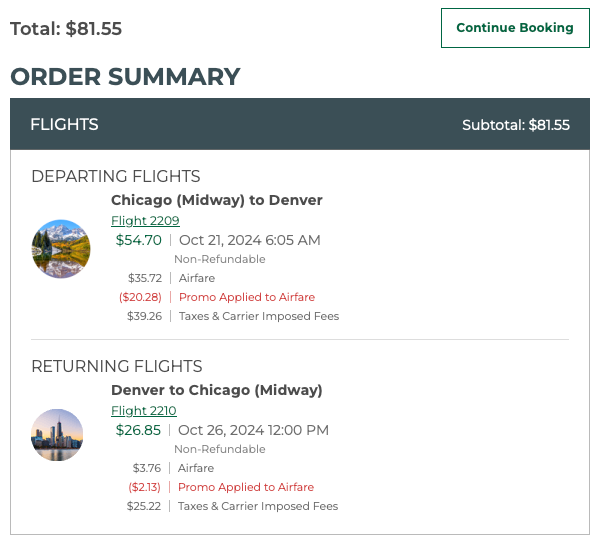
Task: Click the Oct 26, 2024 12:00 PM date
Action: pos(253,430)
